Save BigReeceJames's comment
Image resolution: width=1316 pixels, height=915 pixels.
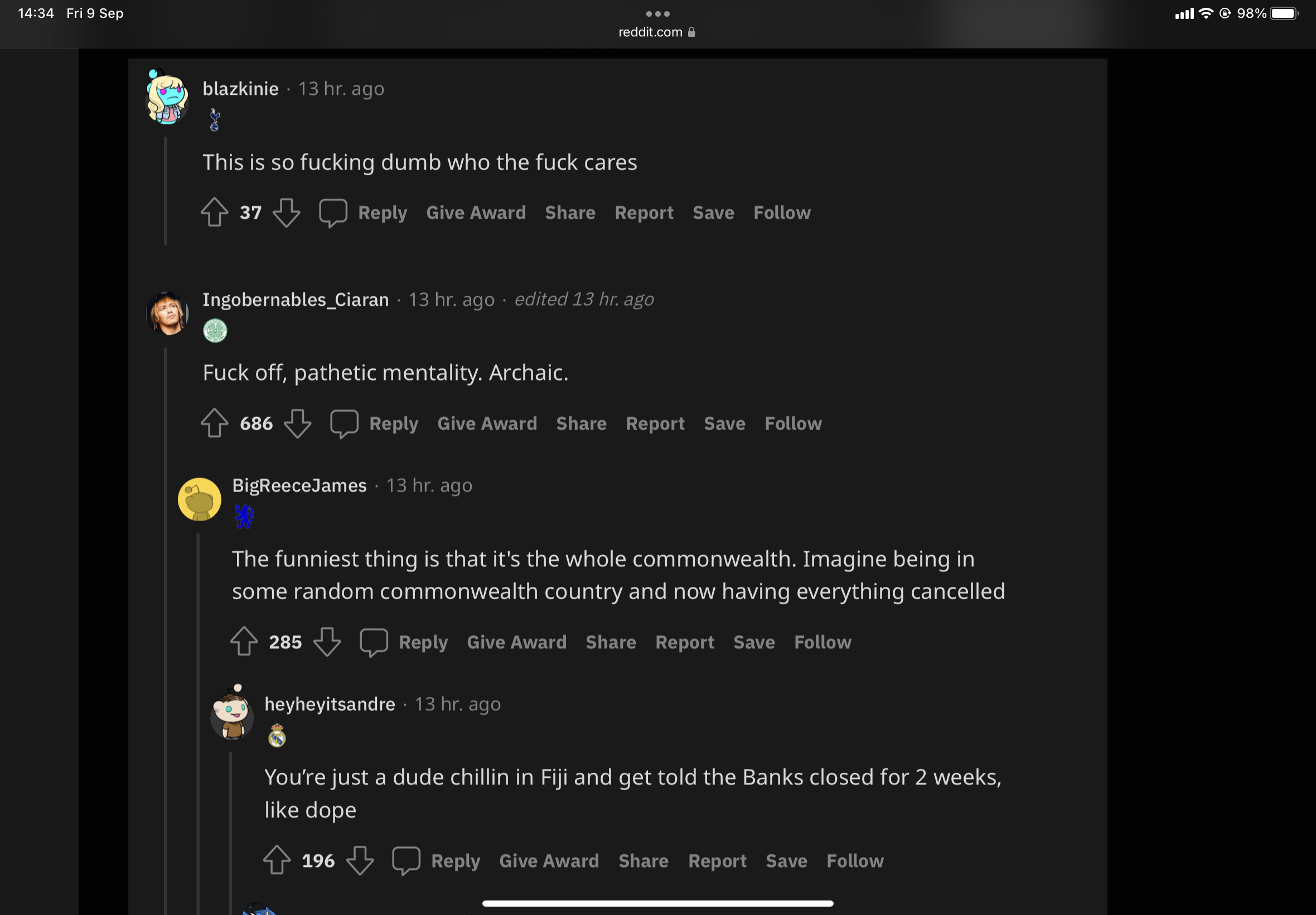click(754, 642)
